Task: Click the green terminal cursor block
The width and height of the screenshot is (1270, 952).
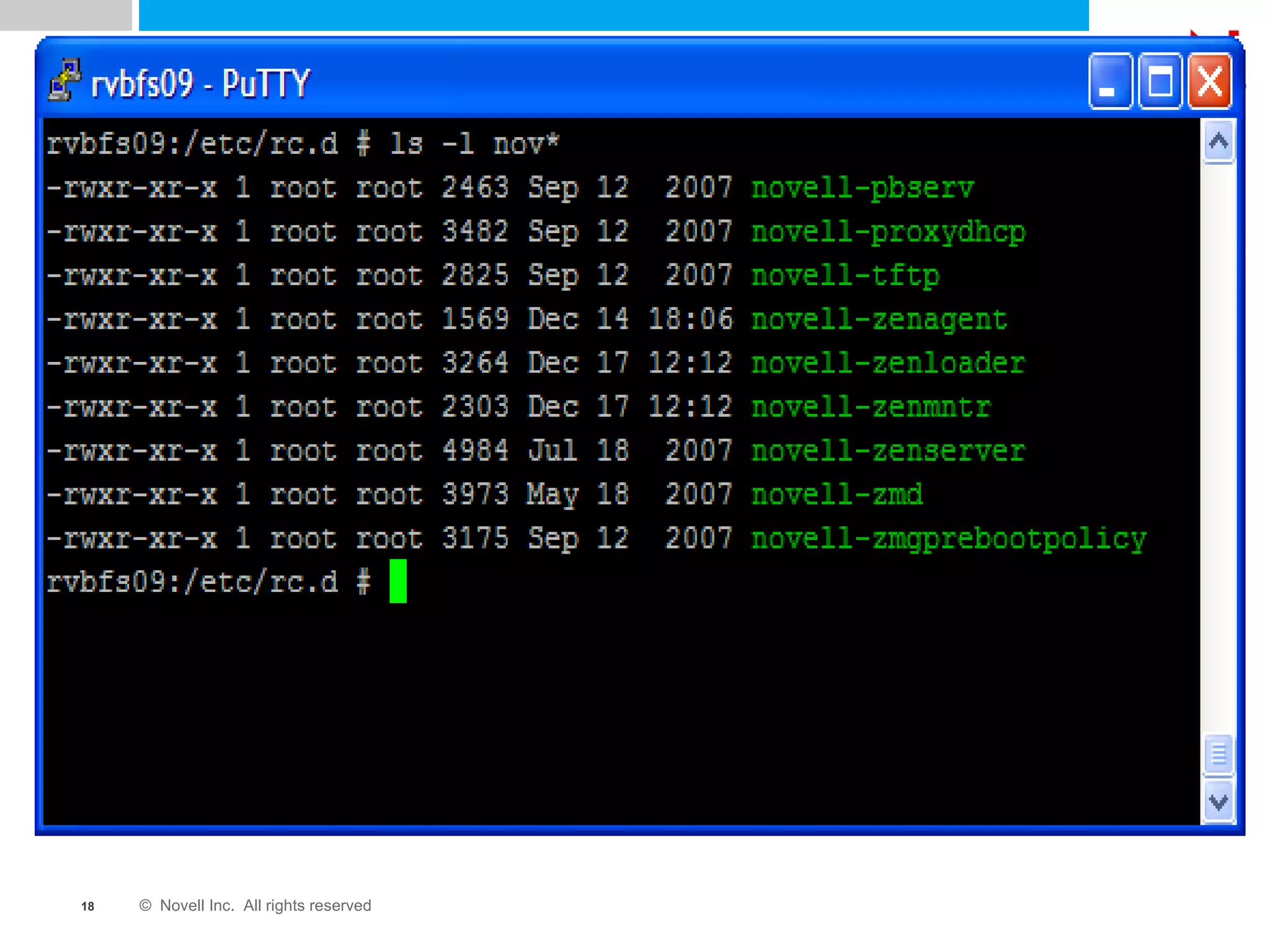Action: 397,581
